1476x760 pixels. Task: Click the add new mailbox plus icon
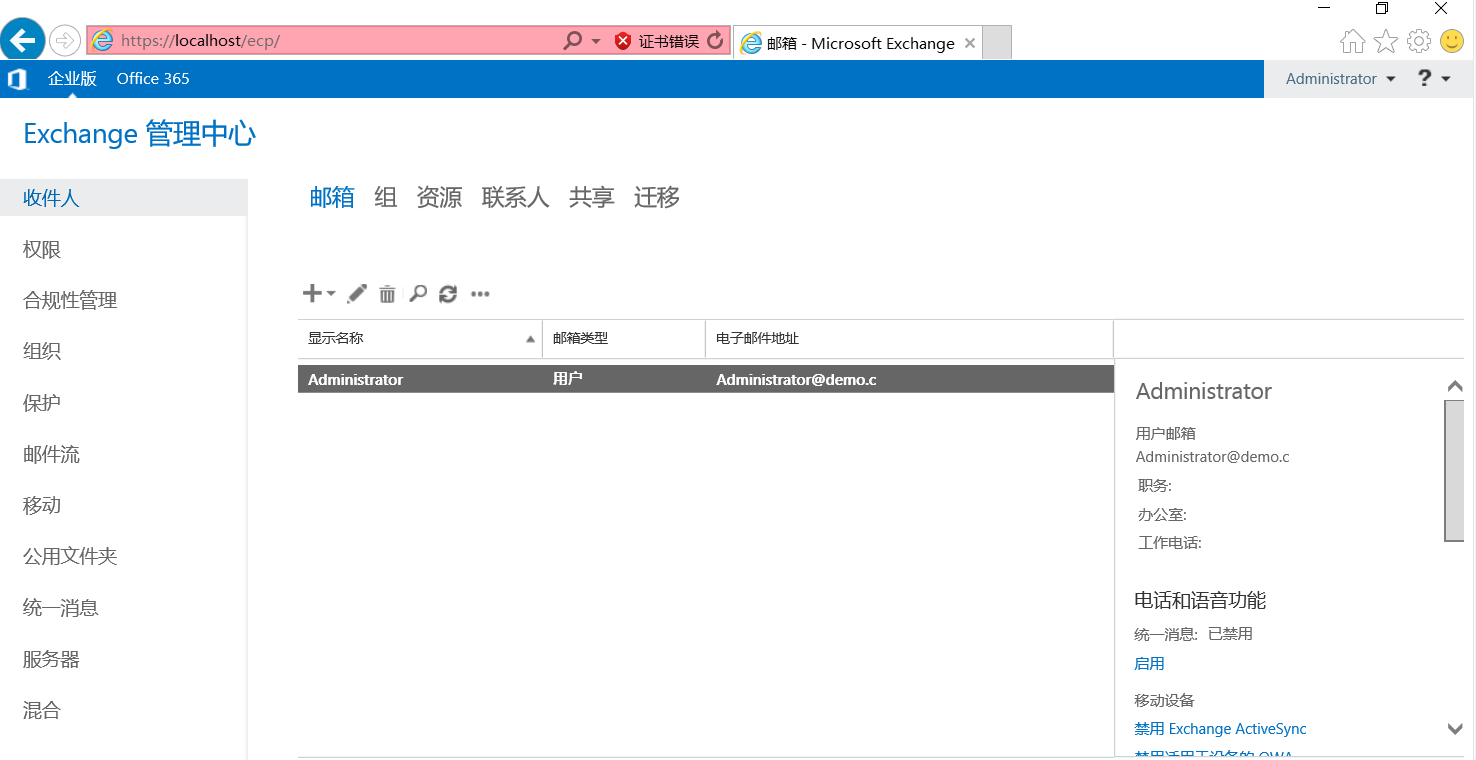click(313, 294)
